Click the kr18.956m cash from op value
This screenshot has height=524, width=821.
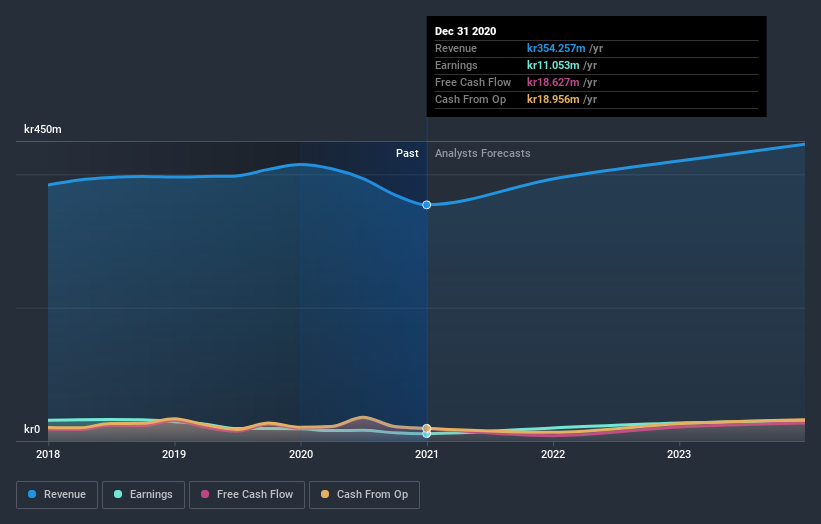click(553, 99)
